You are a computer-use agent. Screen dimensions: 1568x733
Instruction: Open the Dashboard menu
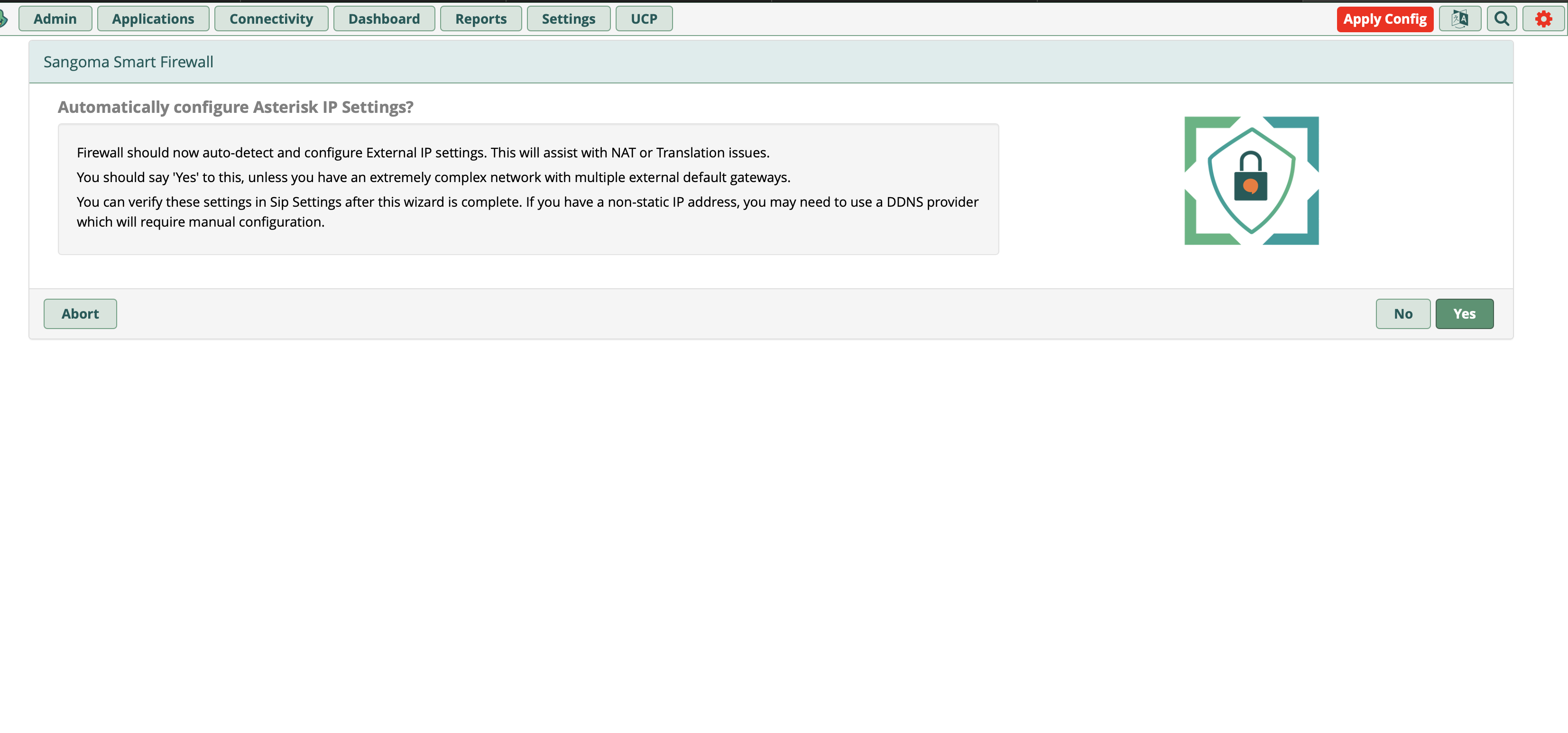(x=384, y=18)
